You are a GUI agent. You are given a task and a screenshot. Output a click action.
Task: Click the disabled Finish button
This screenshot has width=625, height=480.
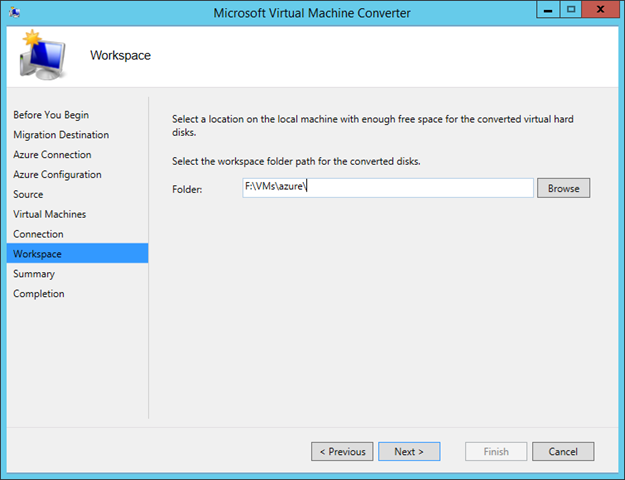(496, 451)
